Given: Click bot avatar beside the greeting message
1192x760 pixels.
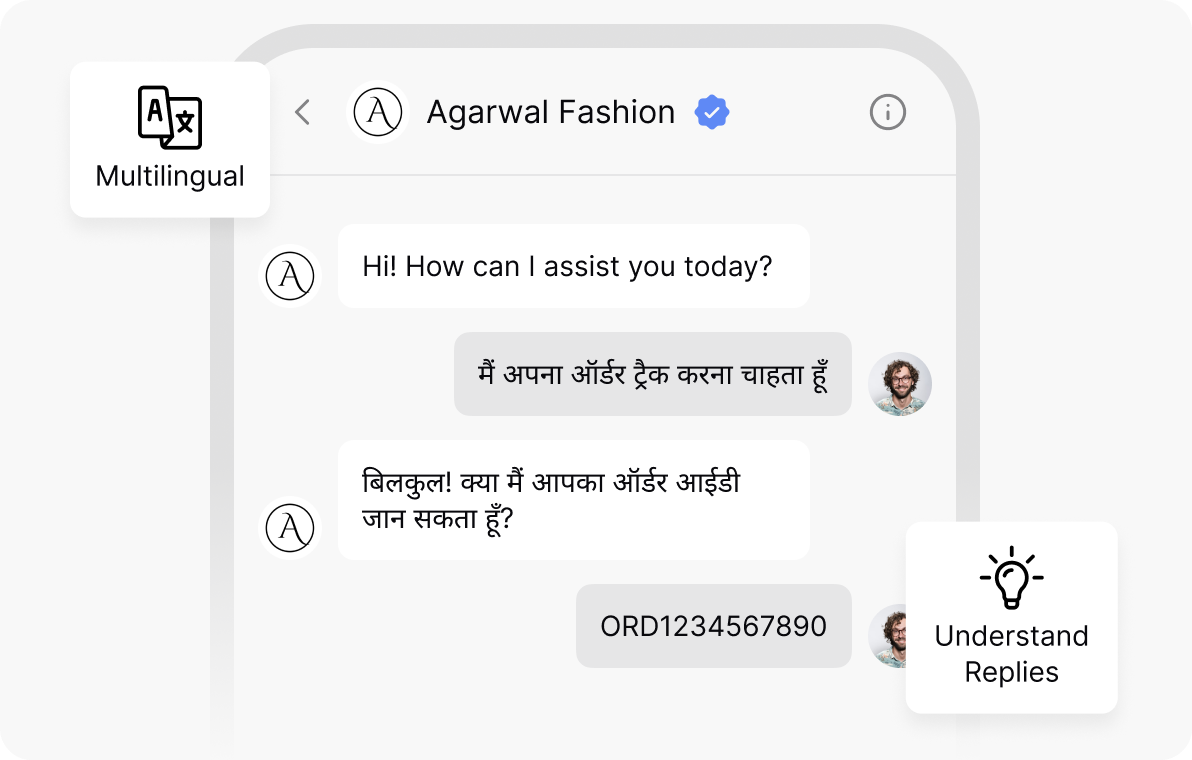Looking at the screenshot, I should (290, 276).
